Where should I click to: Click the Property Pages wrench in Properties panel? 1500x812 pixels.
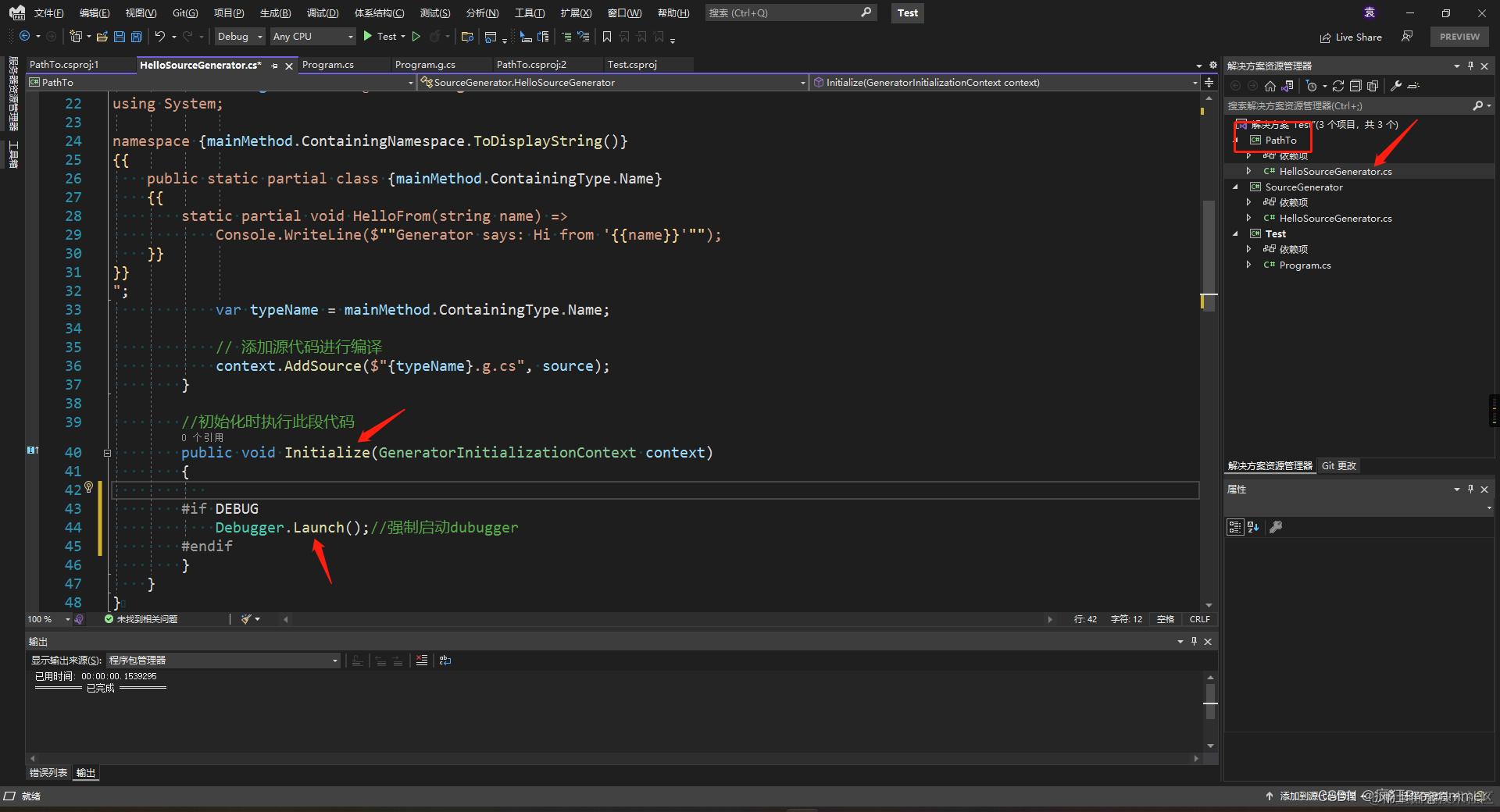[1276, 527]
